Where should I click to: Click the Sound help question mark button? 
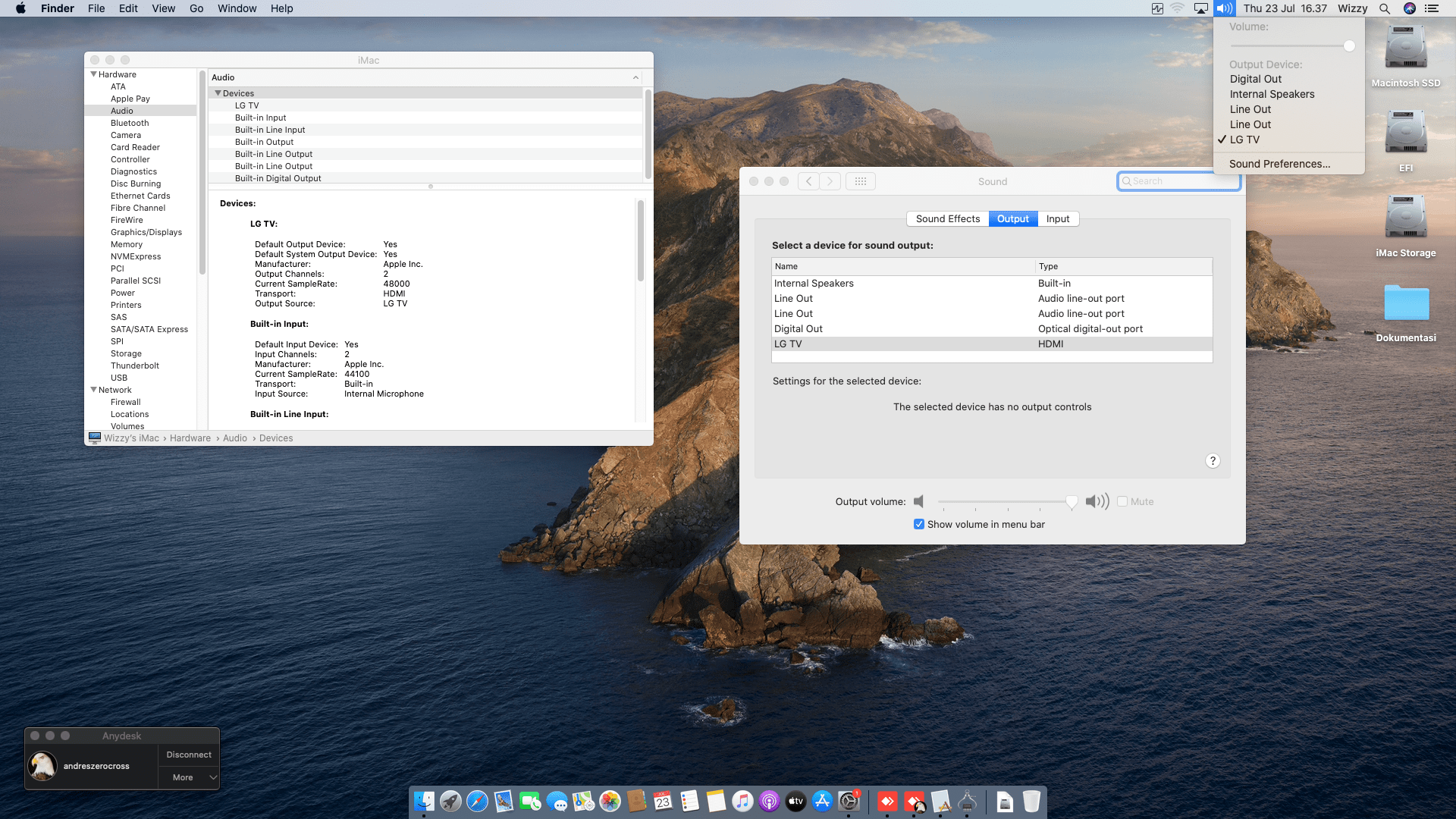pyautogui.click(x=1213, y=461)
